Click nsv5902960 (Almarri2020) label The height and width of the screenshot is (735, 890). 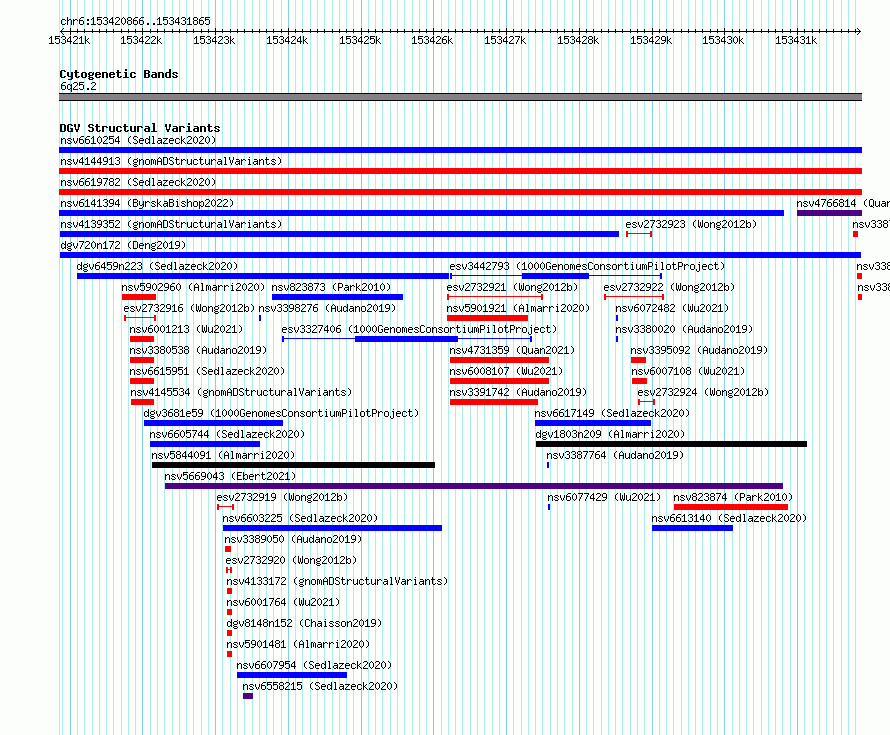pos(193,287)
